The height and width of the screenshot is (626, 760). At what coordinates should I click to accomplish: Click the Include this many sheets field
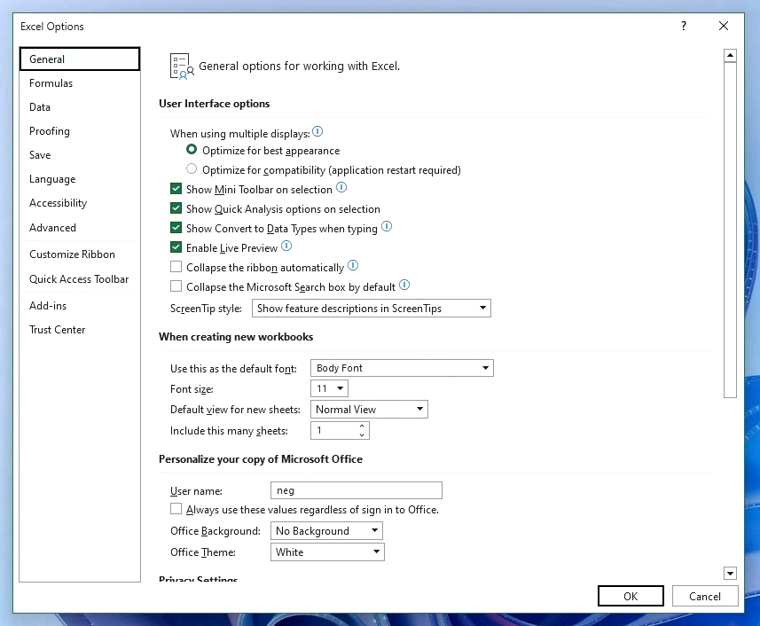coord(334,430)
